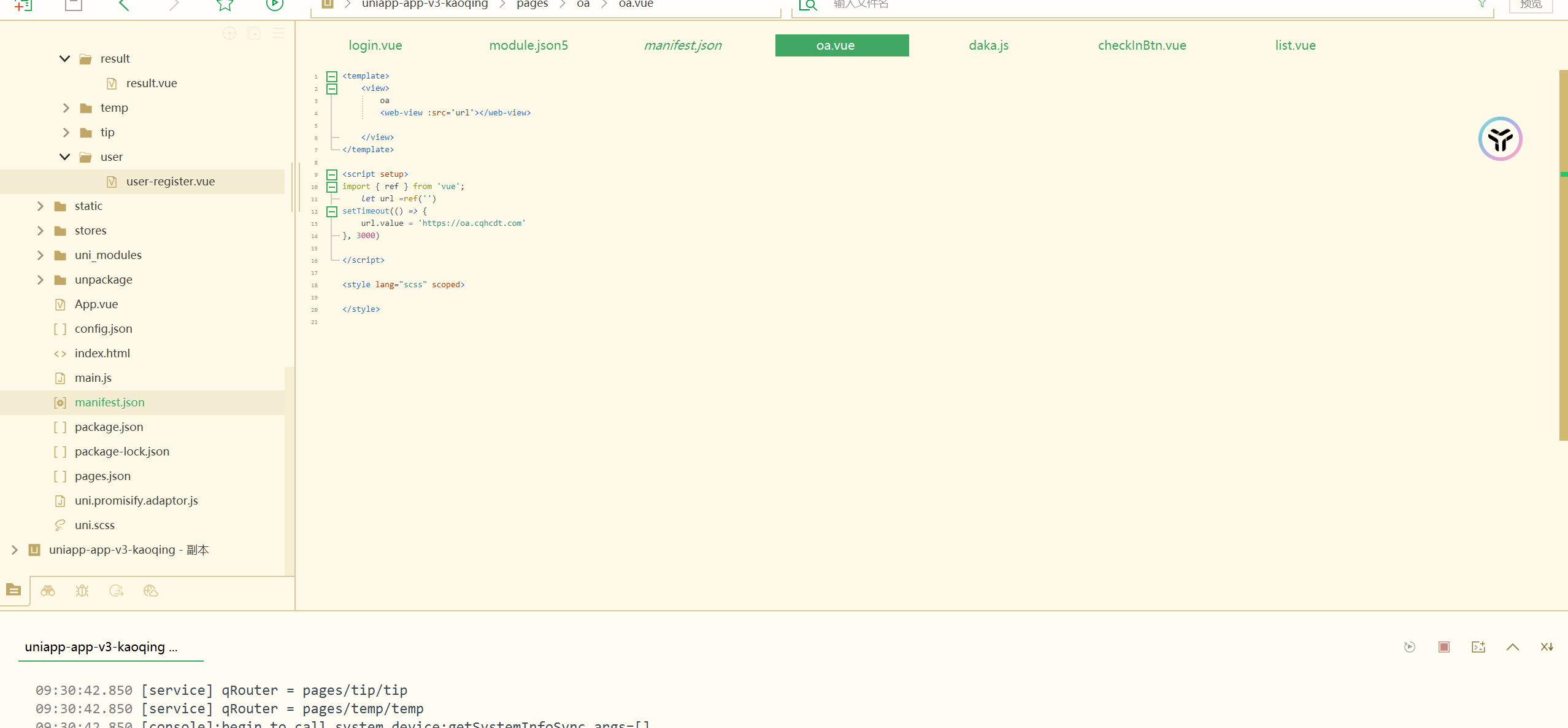Viewport: 1568px width, 728px height.
Task: Collapse the script setup fold marker
Action: point(332,175)
